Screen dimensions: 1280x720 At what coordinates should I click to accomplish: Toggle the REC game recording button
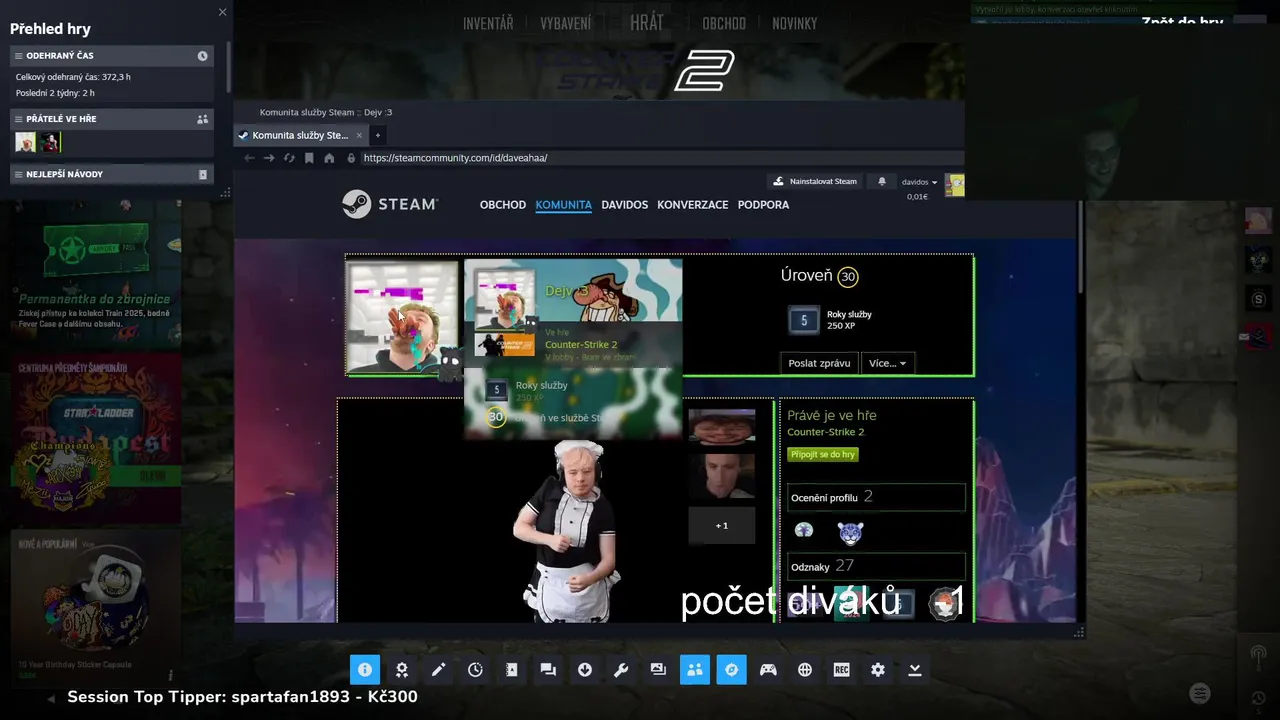(841, 670)
